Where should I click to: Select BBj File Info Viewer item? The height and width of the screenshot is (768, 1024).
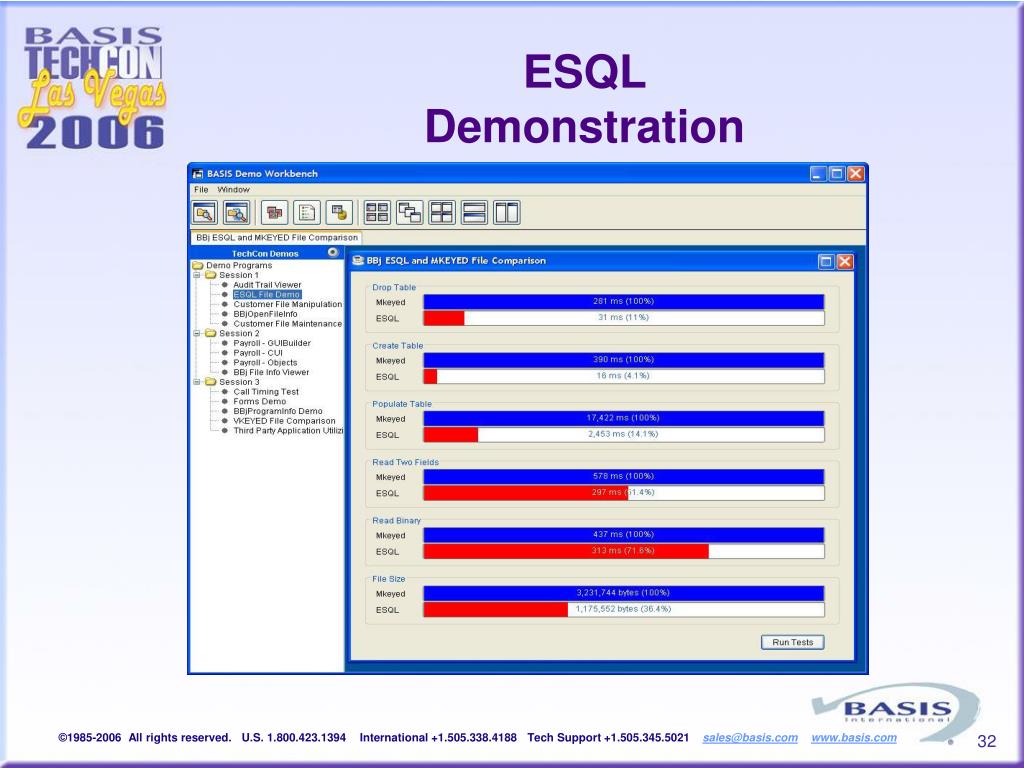(x=271, y=372)
